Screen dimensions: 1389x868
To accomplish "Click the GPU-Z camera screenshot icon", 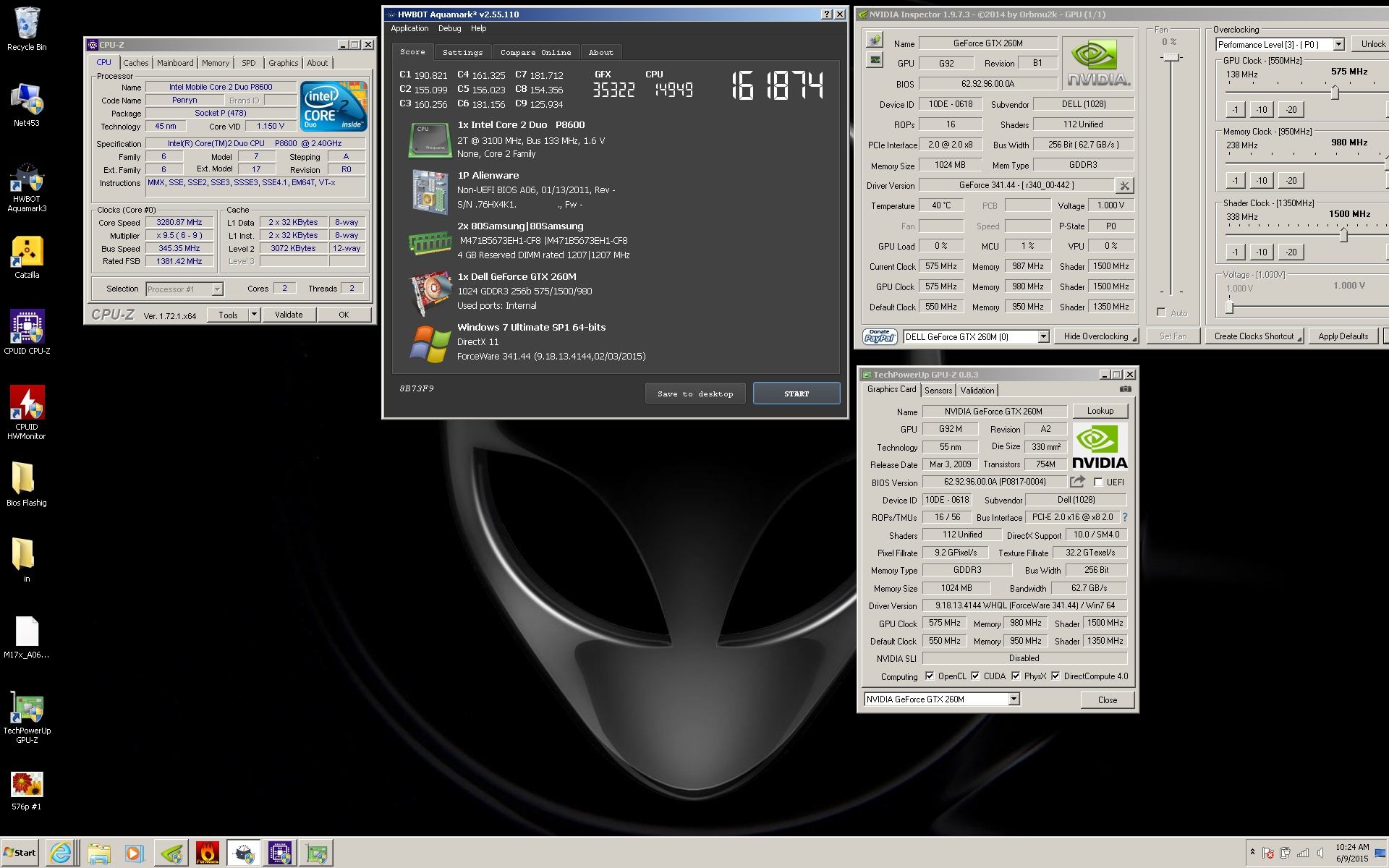I will pos(1125,389).
